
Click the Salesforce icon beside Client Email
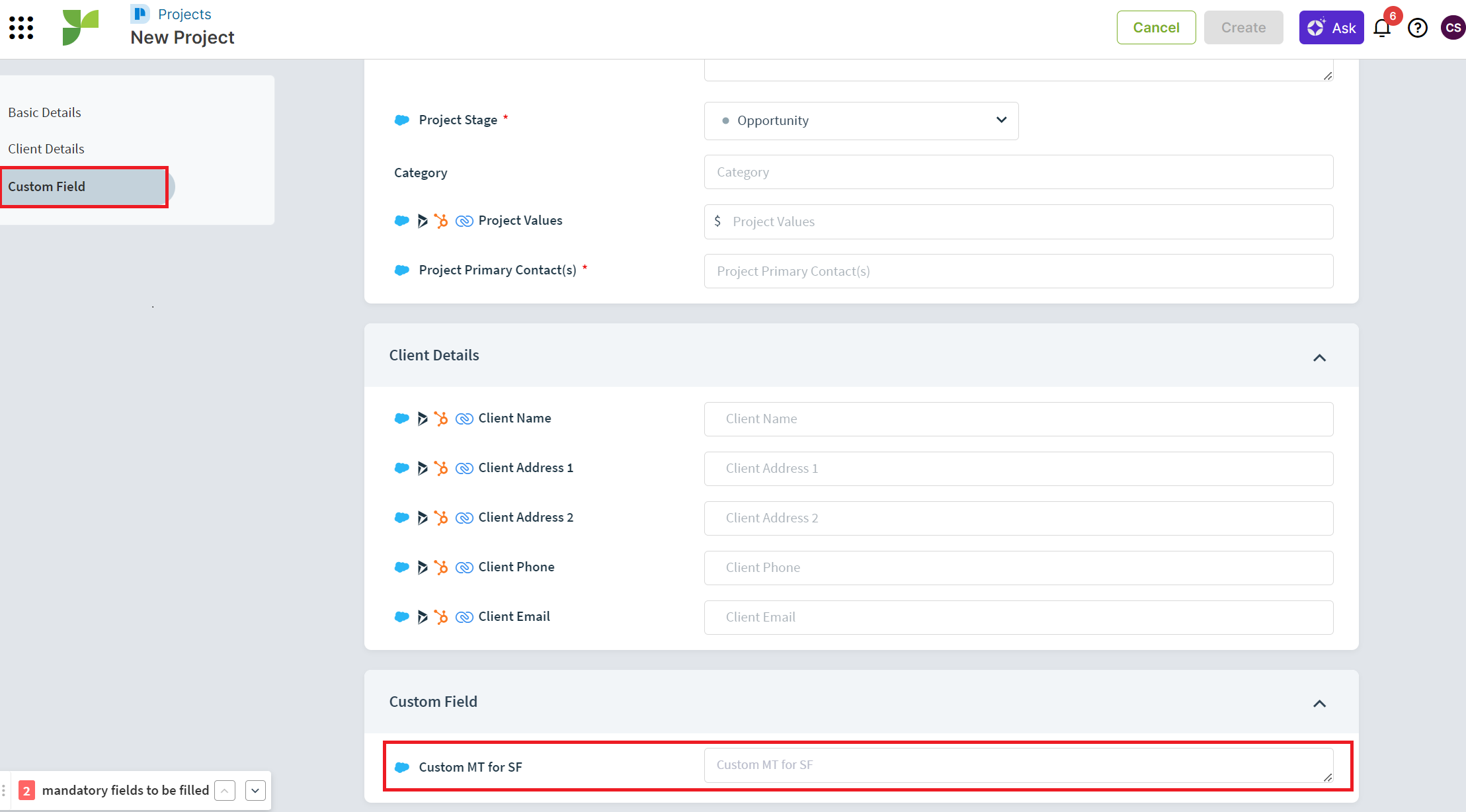(x=402, y=617)
